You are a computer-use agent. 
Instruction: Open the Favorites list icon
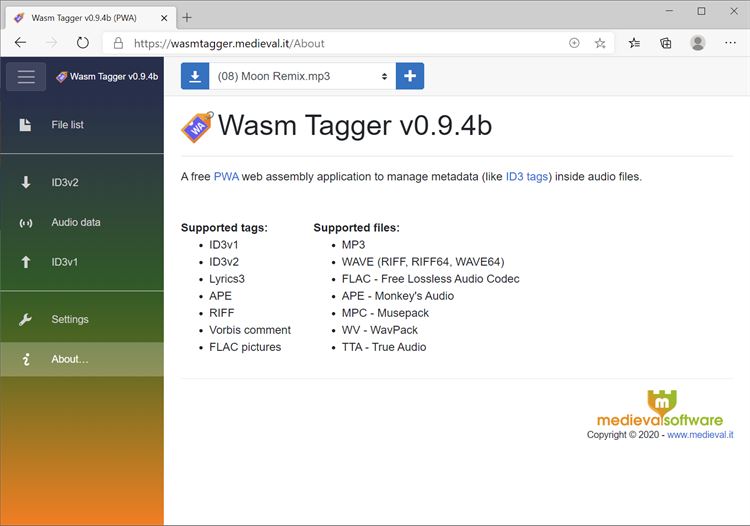point(634,44)
